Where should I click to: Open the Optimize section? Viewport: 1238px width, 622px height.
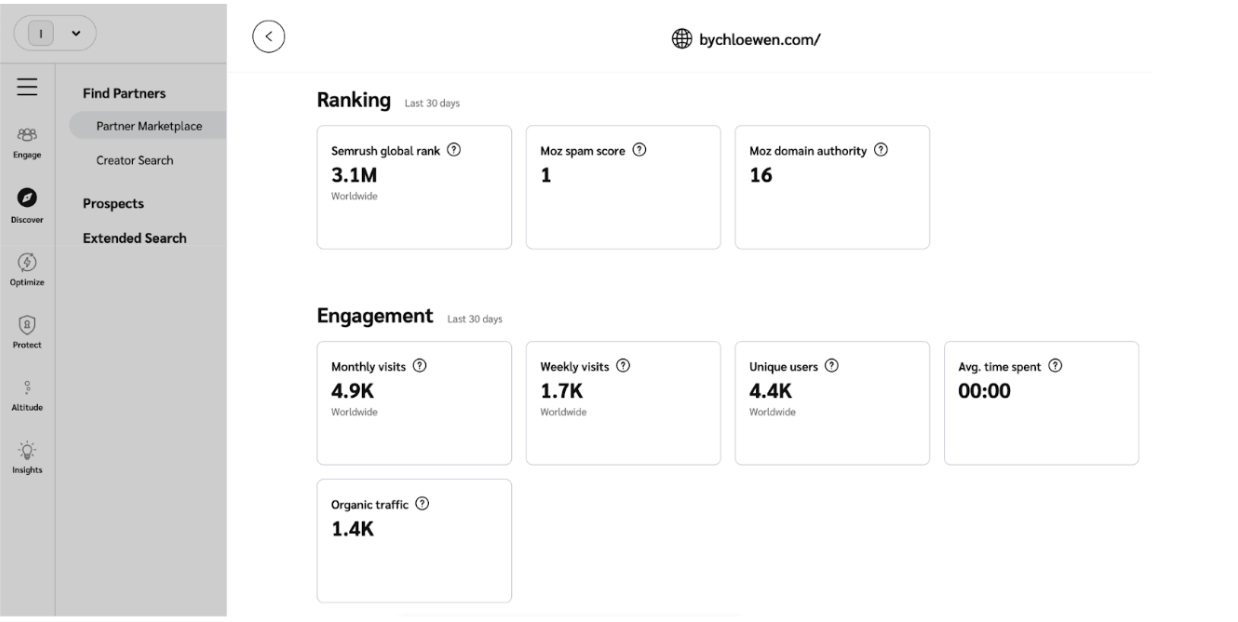point(28,269)
